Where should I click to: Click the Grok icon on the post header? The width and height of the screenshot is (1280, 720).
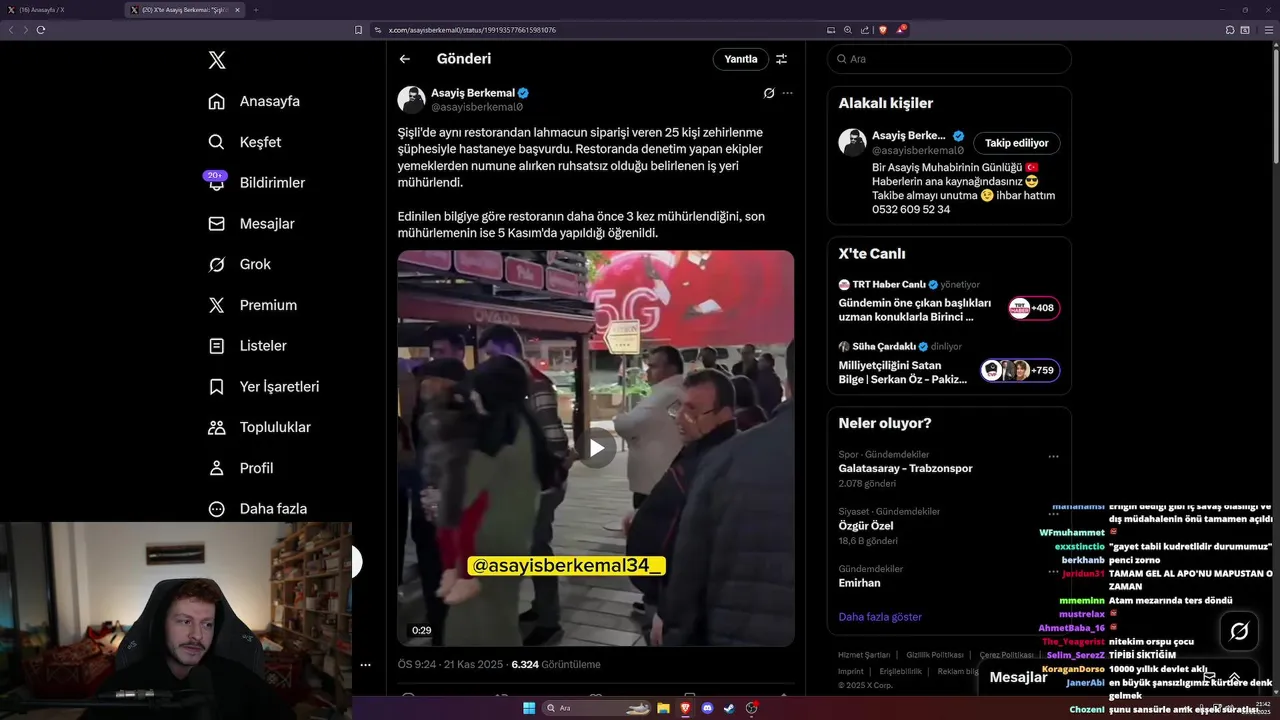click(x=768, y=93)
